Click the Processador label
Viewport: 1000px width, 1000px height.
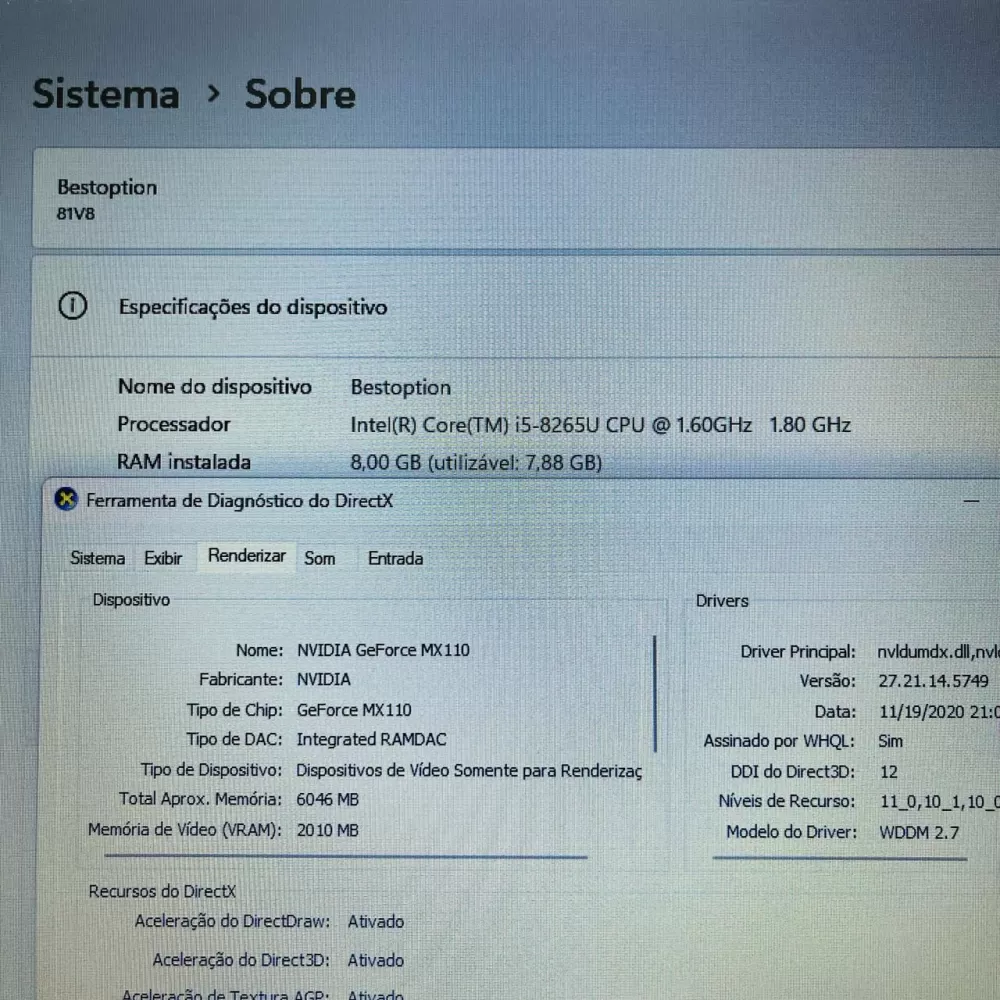pos(174,425)
